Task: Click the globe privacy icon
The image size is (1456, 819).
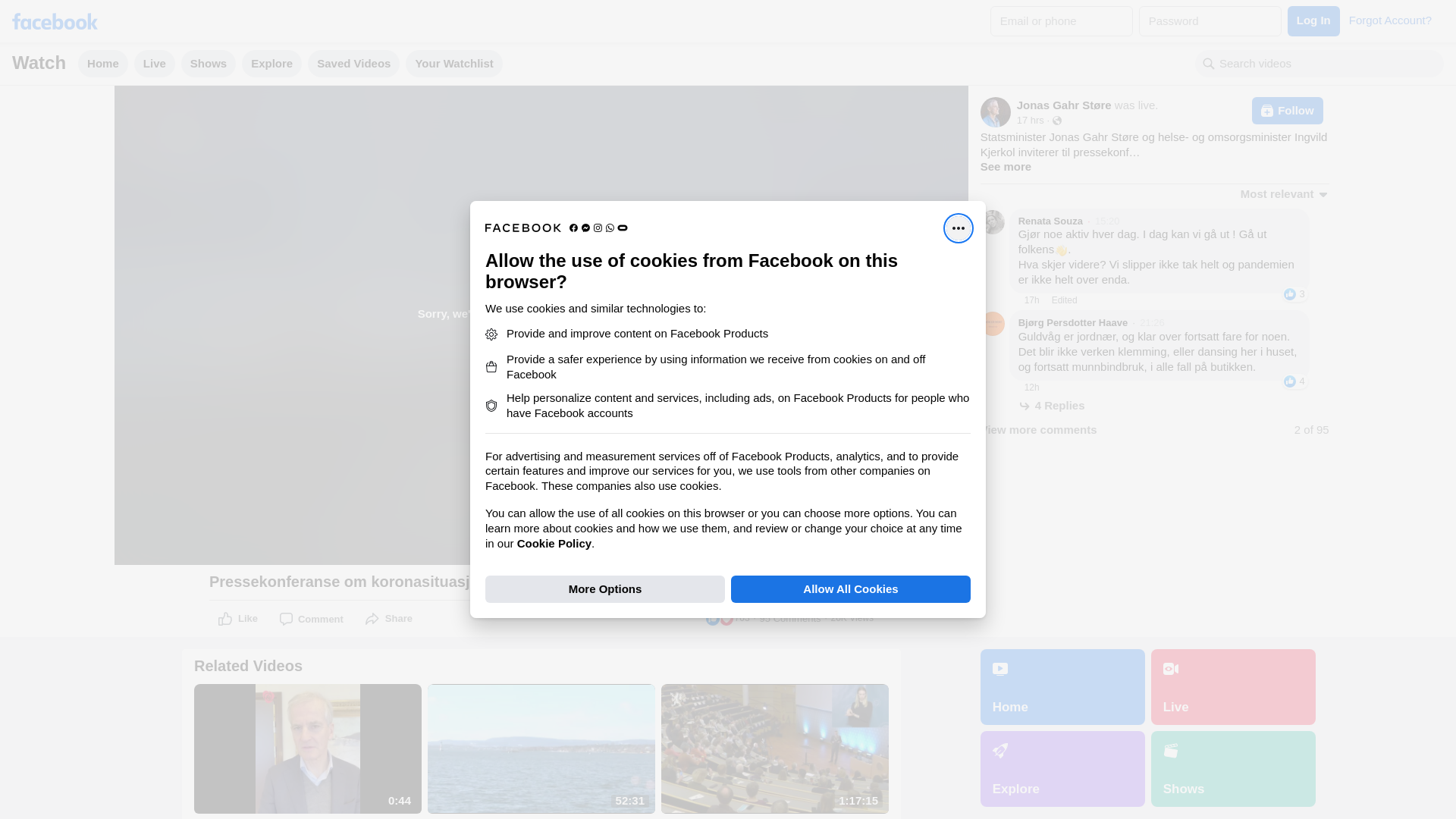Action: (x=1056, y=121)
